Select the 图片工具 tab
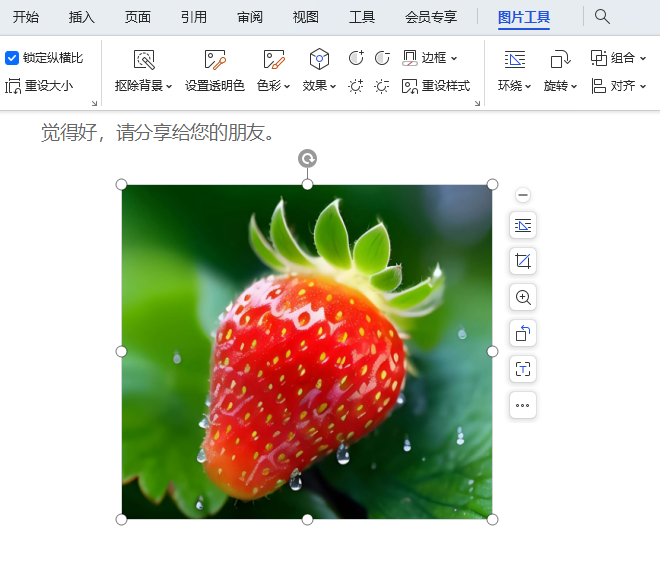Viewport: 660px width, 569px height. 524,17
